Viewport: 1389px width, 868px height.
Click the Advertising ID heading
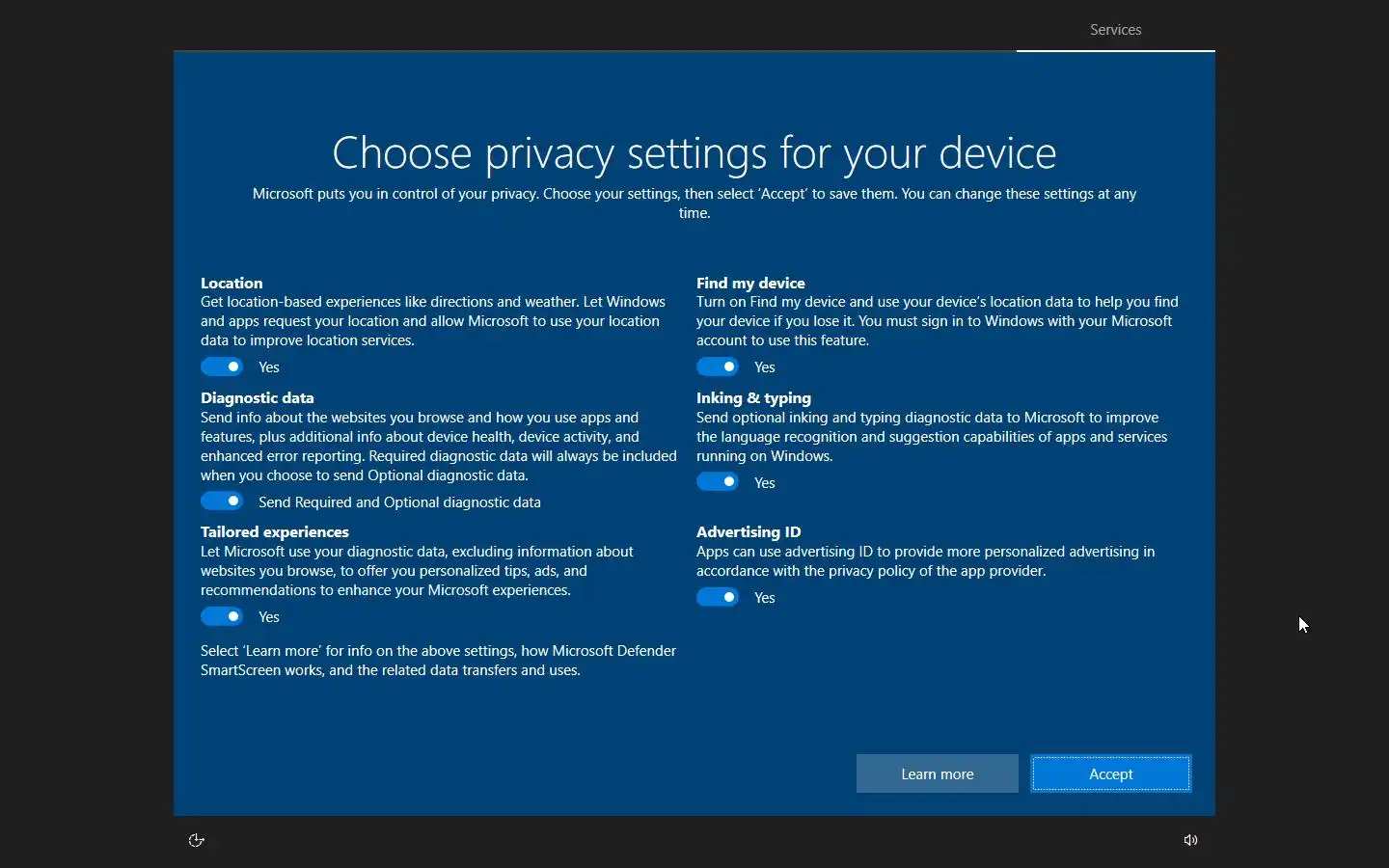click(x=749, y=531)
